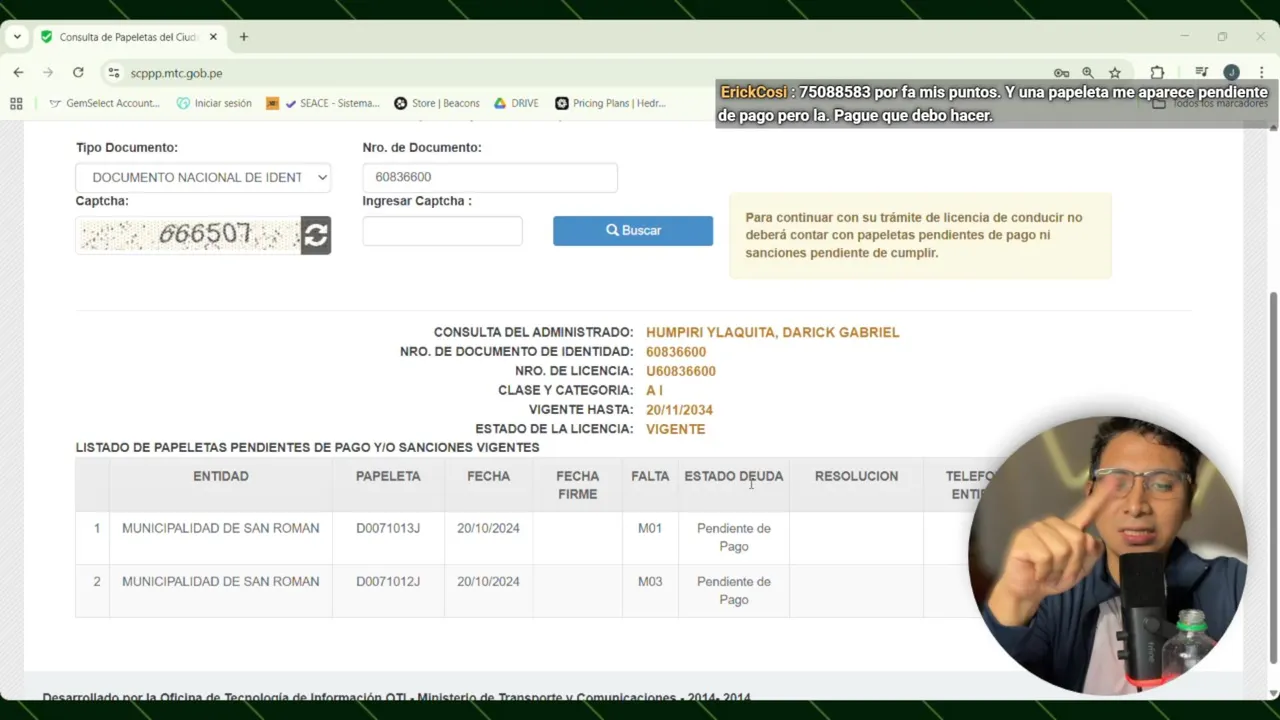
Task: Click papeleta number D0071013J
Action: tap(388, 528)
